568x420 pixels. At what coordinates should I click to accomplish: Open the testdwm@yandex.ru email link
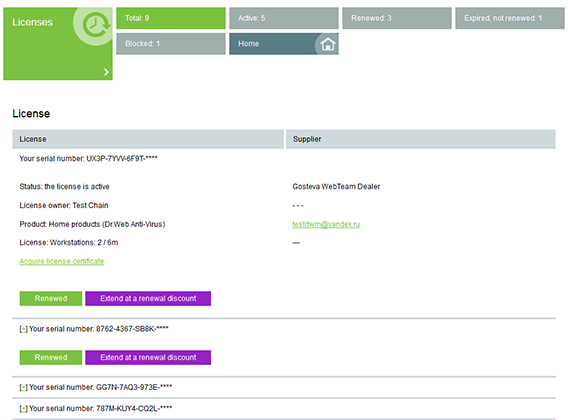point(326,224)
